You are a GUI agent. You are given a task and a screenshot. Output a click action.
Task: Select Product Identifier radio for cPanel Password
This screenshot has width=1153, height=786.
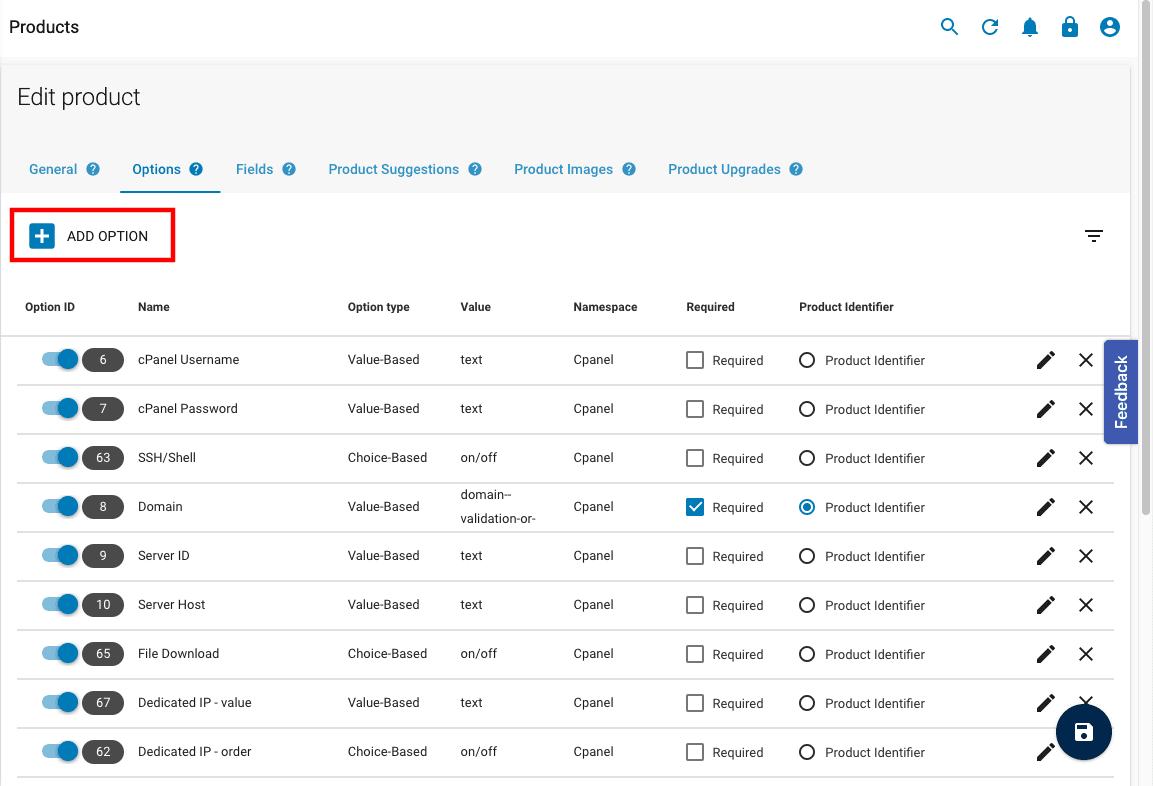[x=806, y=409]
